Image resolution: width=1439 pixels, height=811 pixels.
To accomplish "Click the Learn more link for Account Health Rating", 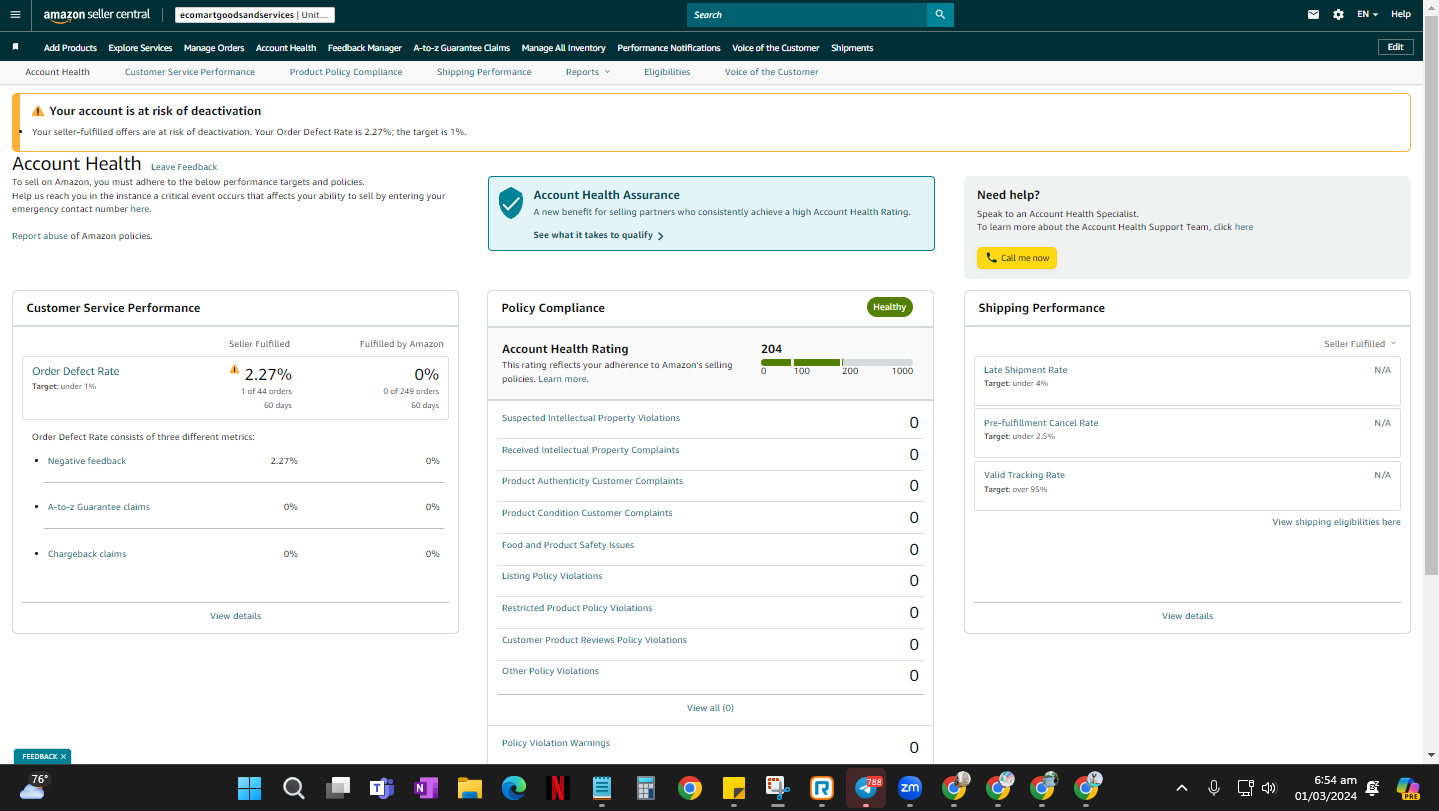I will [563, 379].
